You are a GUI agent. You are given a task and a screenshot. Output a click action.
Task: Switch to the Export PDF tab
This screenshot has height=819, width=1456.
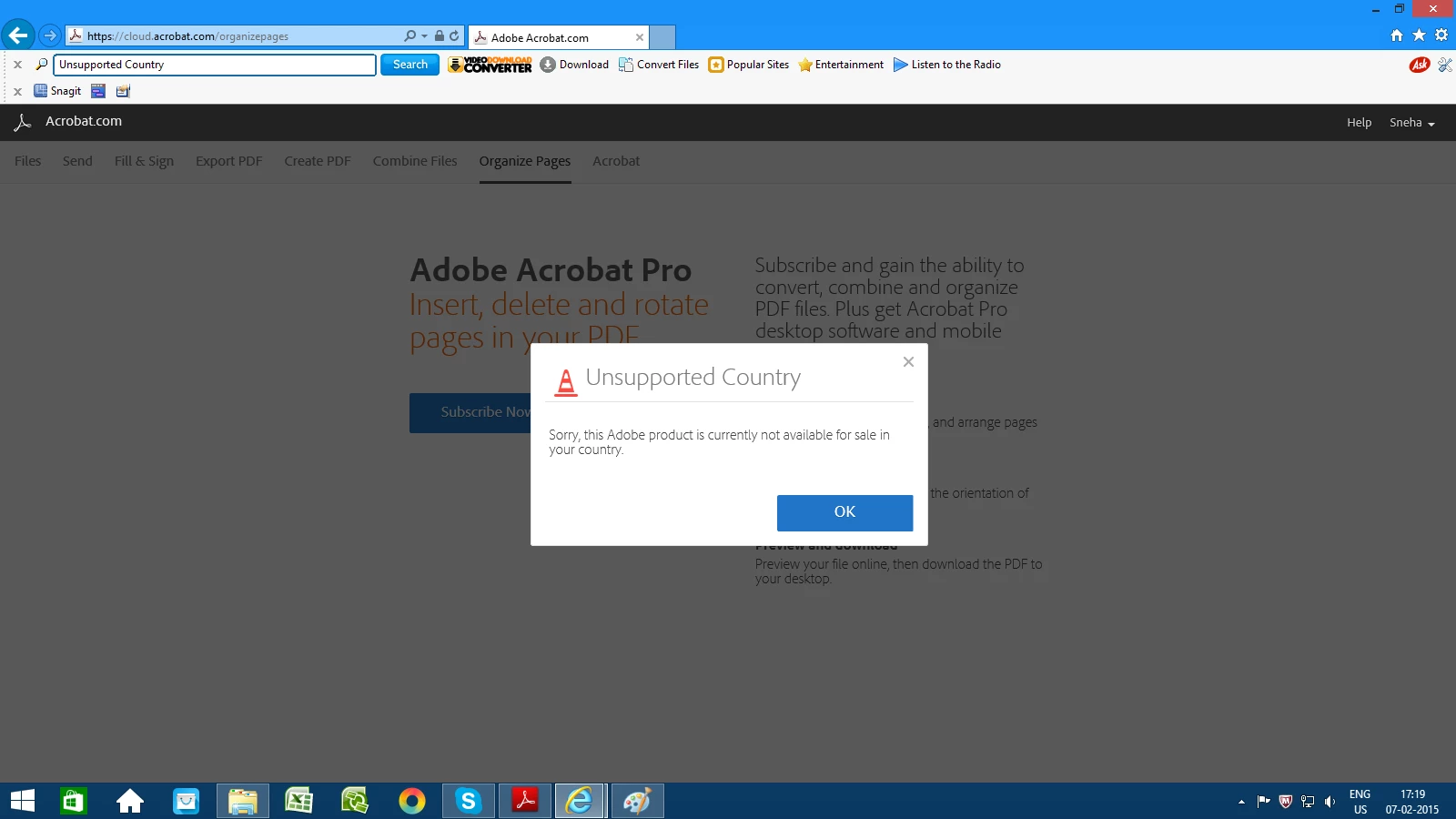point(228,161)
